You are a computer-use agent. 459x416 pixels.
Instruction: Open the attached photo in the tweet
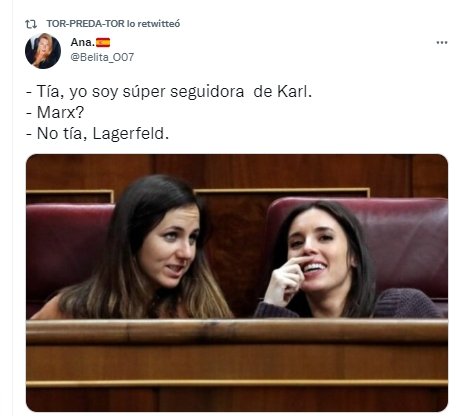pyautogui.click(x=237, y=283)
